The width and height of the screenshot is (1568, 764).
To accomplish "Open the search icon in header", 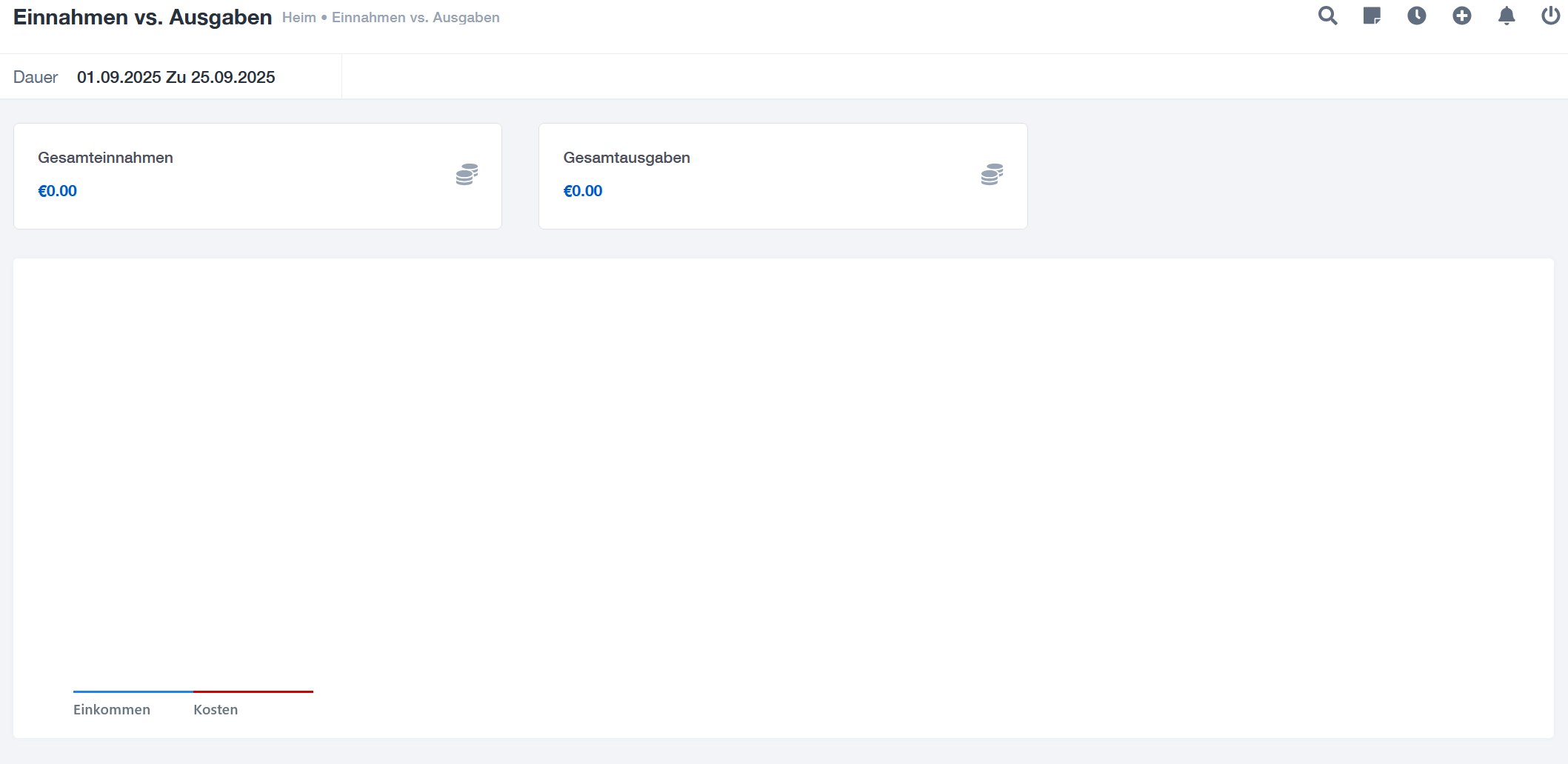I will (x=1327, y=16).
